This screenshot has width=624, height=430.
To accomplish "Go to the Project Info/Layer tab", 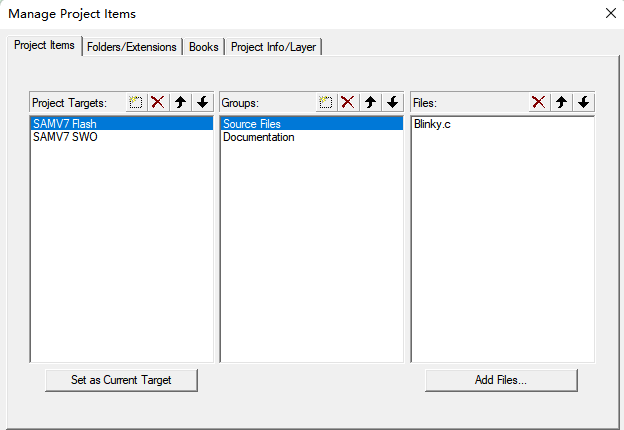I will pyautogui.click(x=274, y=47).
